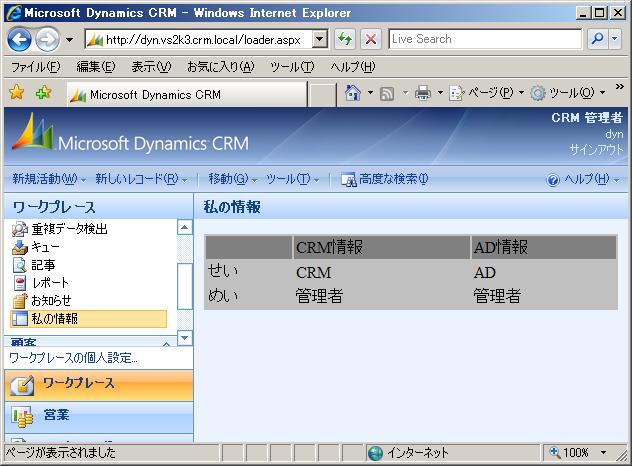
Task: Open the CRM ヘルプ(H) help menu
Action: pos(582,179)
